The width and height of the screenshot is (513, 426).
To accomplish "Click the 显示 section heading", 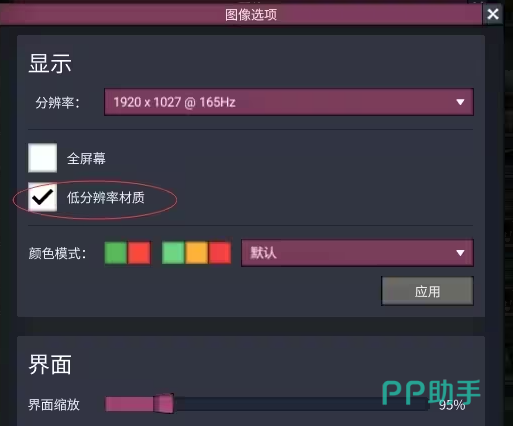I will [x=50, y=63].
